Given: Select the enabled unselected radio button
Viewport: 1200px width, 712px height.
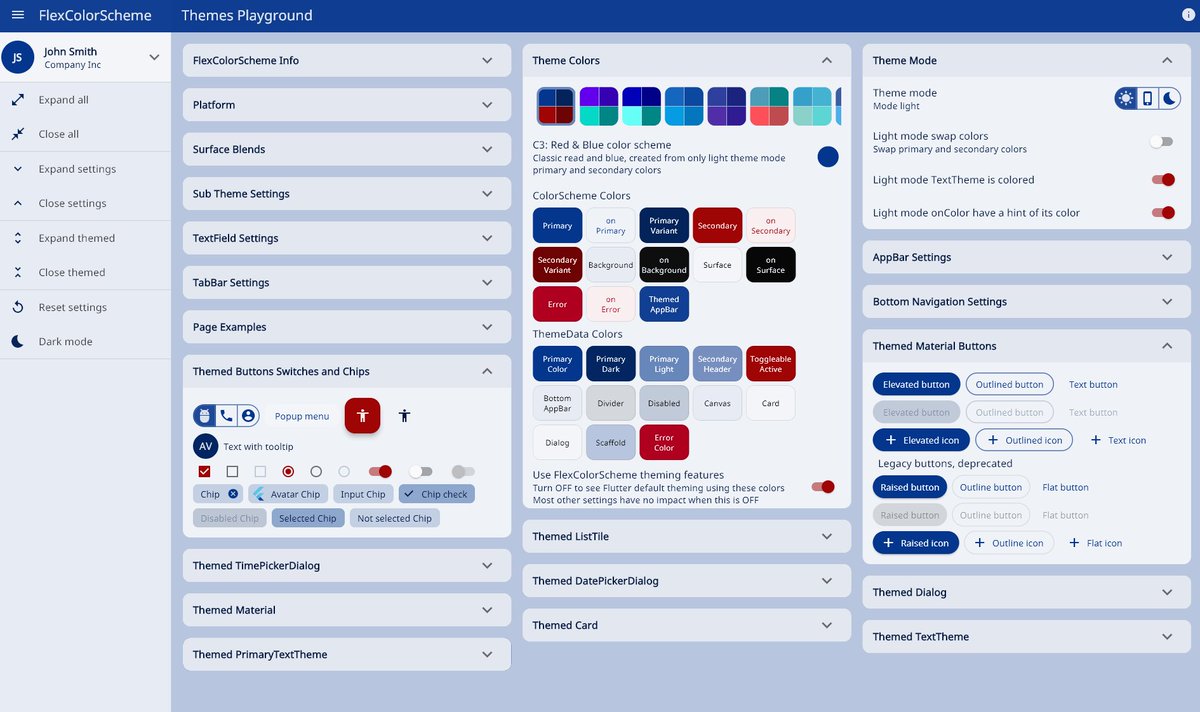Looking at the screenshot, I should click(316, 471).
